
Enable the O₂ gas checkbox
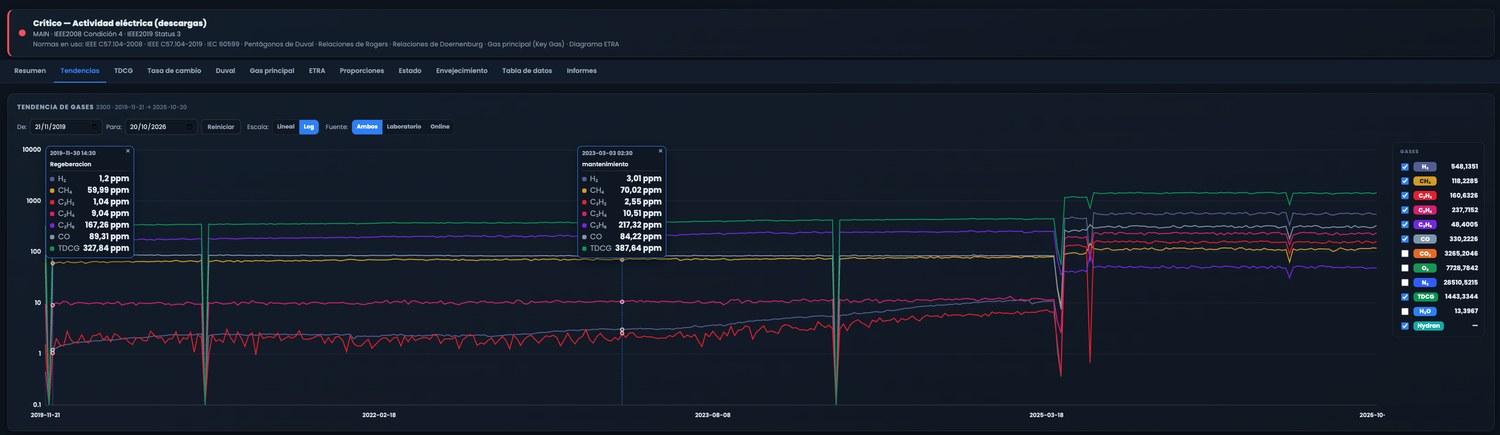click(x=1405, y=268)
